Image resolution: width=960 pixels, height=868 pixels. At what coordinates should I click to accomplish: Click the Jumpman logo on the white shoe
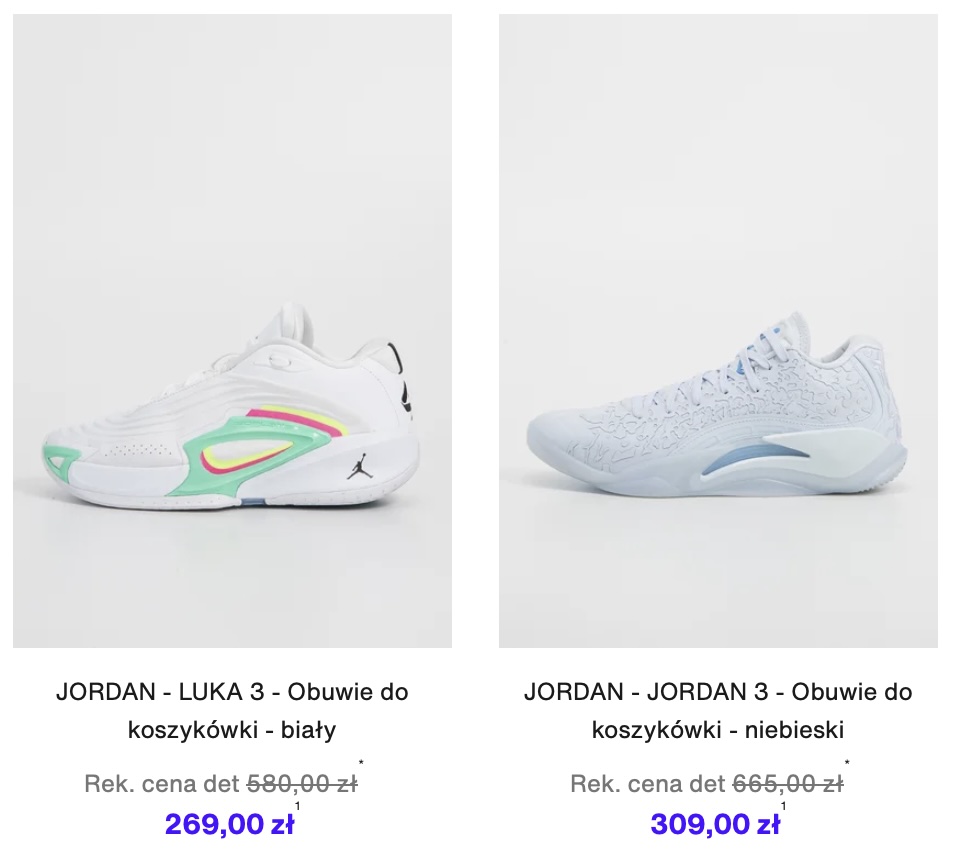point(358,467)
